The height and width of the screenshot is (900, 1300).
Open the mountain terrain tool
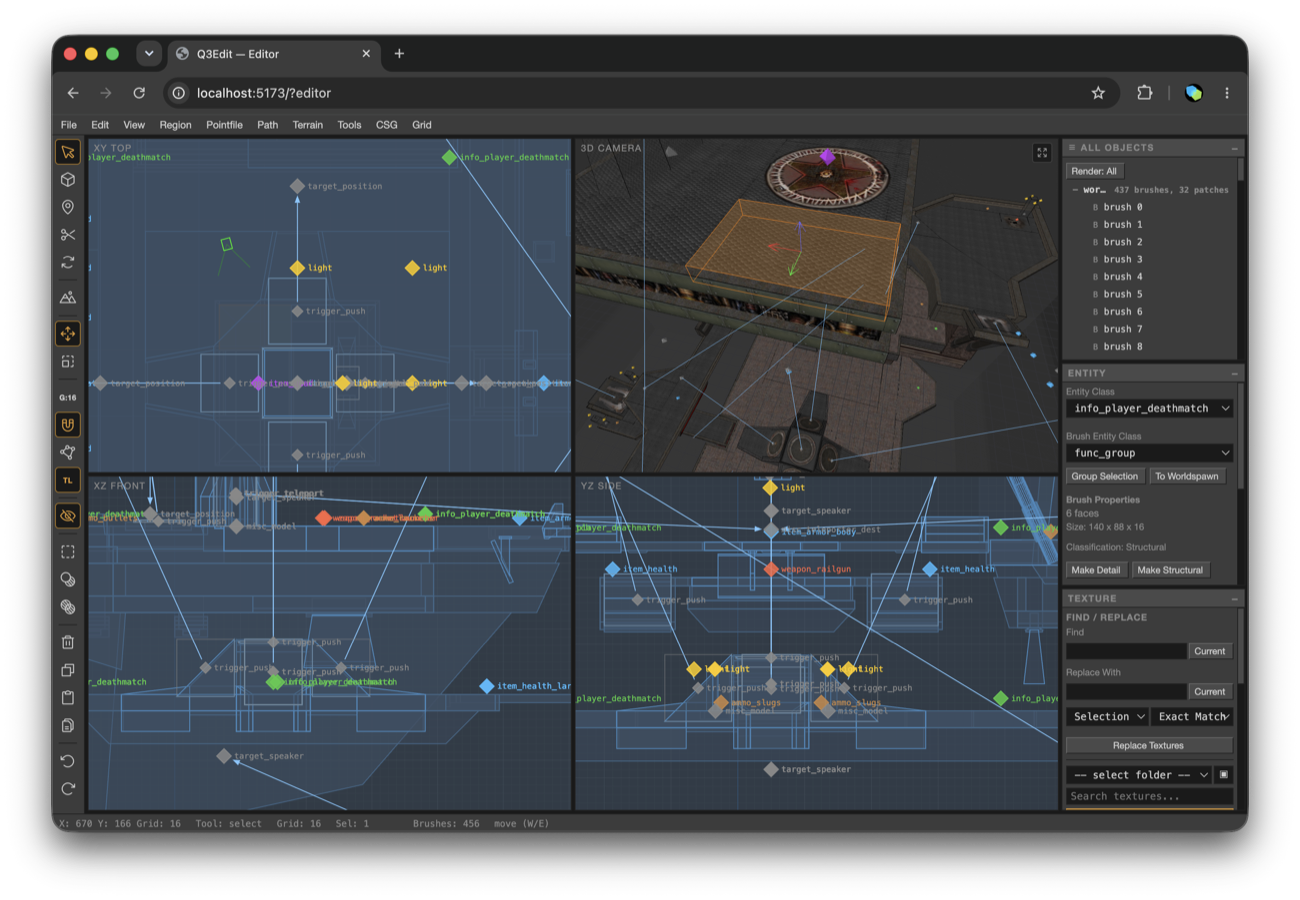[x=68, y=297]
